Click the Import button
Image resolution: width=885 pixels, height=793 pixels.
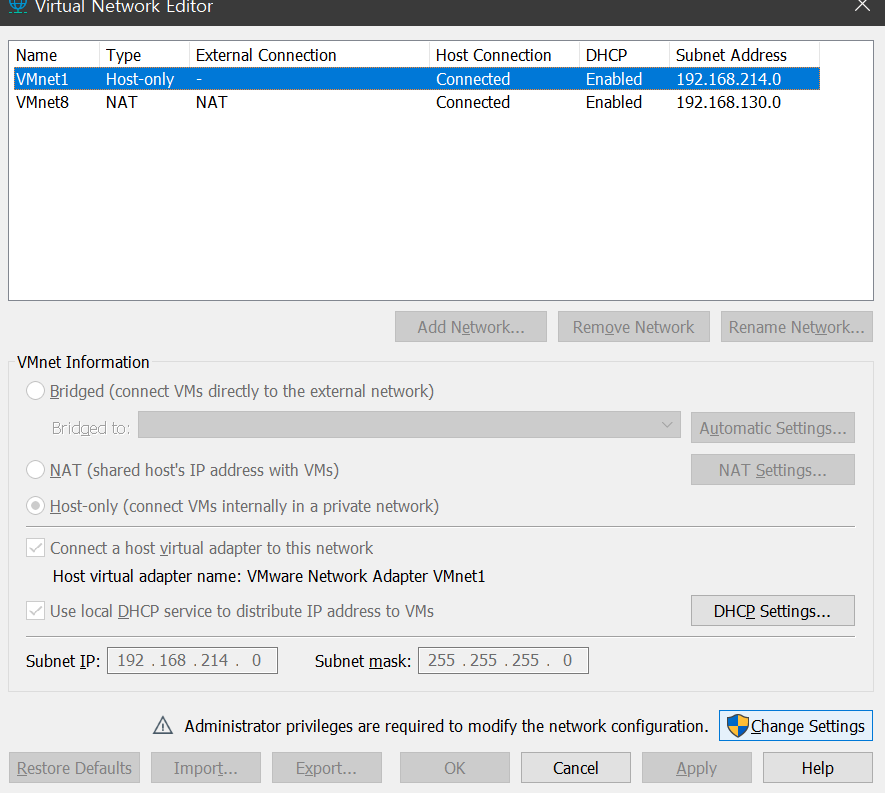(205, 768)
